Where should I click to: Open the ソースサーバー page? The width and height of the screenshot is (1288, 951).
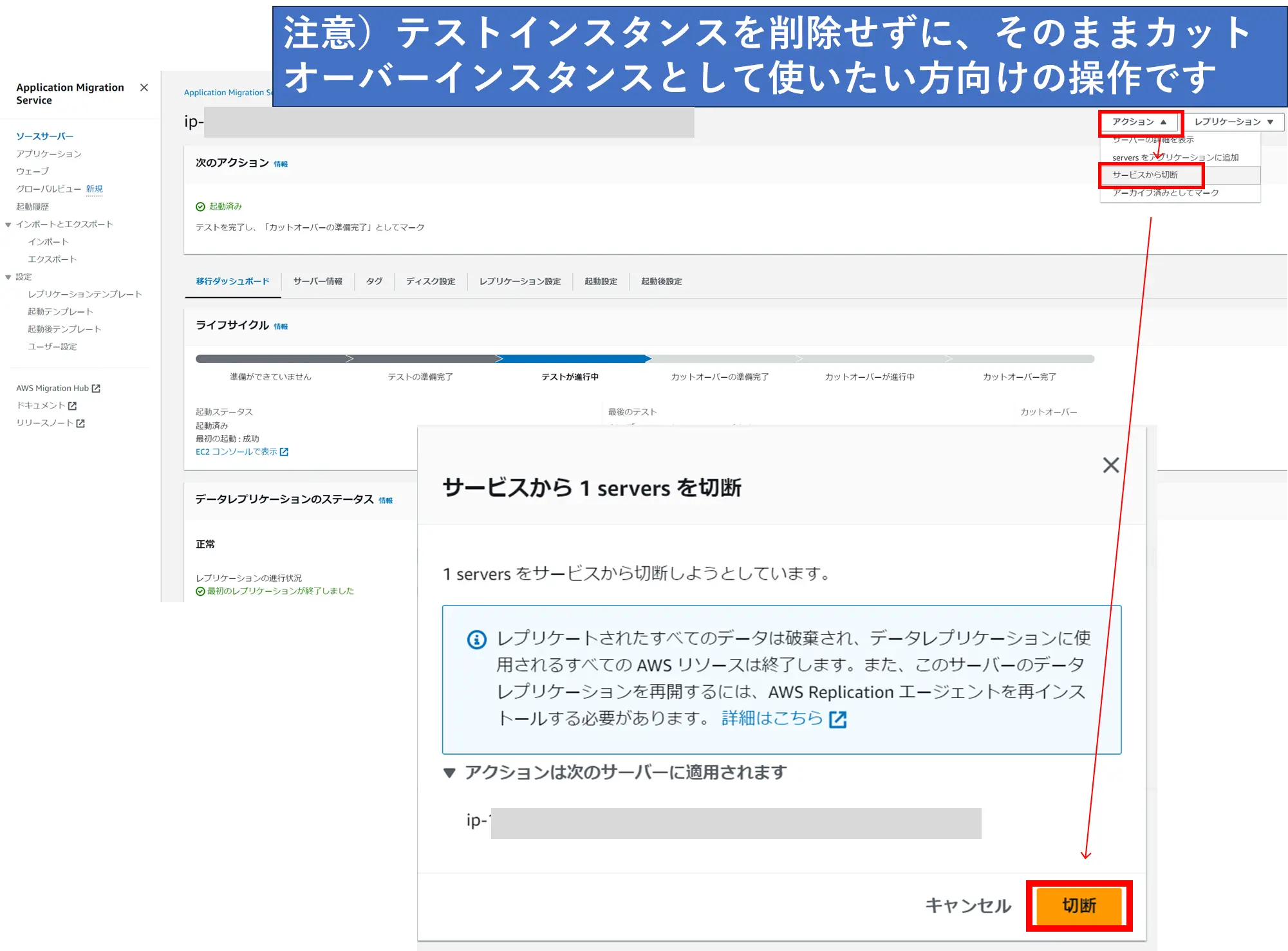(45, 136)
